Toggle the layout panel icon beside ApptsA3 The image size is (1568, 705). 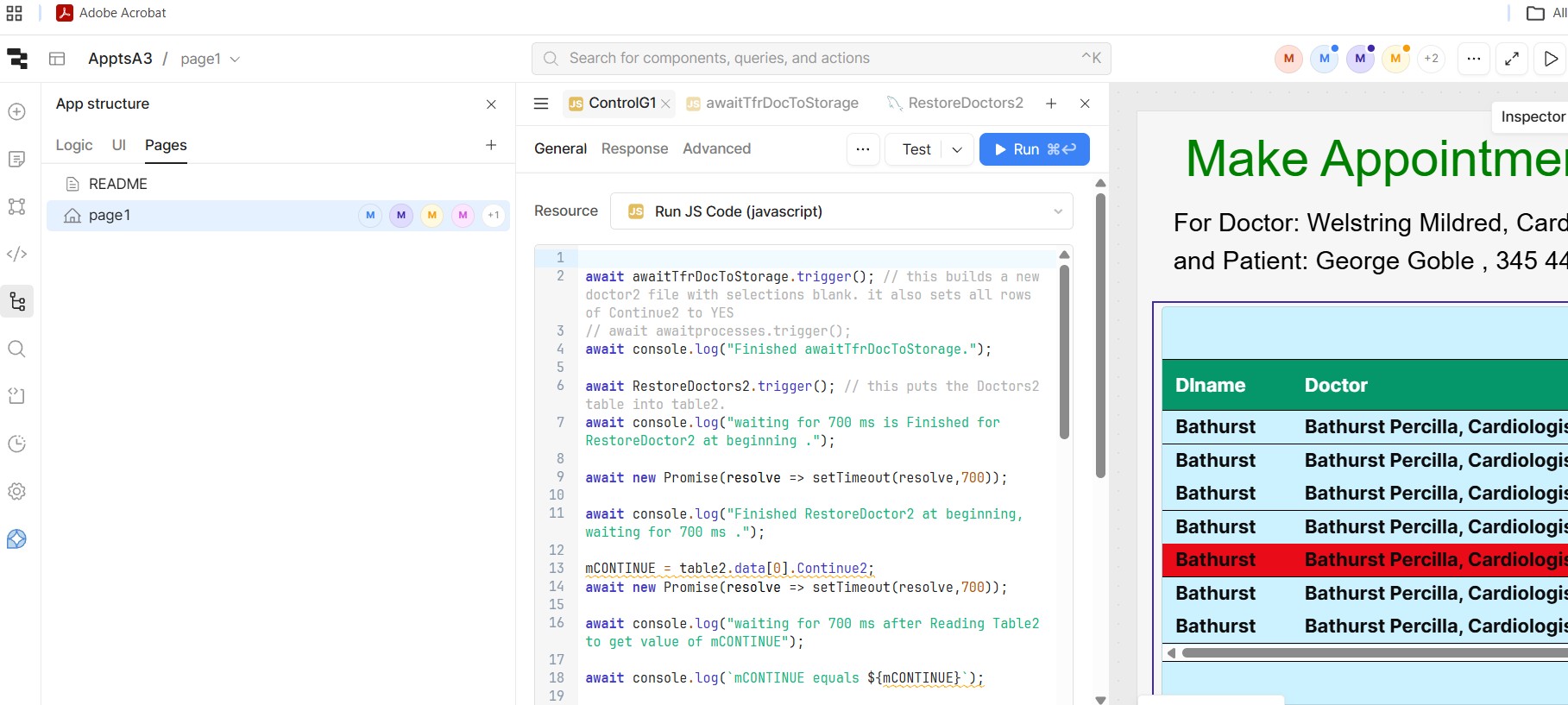pos(57,59)
